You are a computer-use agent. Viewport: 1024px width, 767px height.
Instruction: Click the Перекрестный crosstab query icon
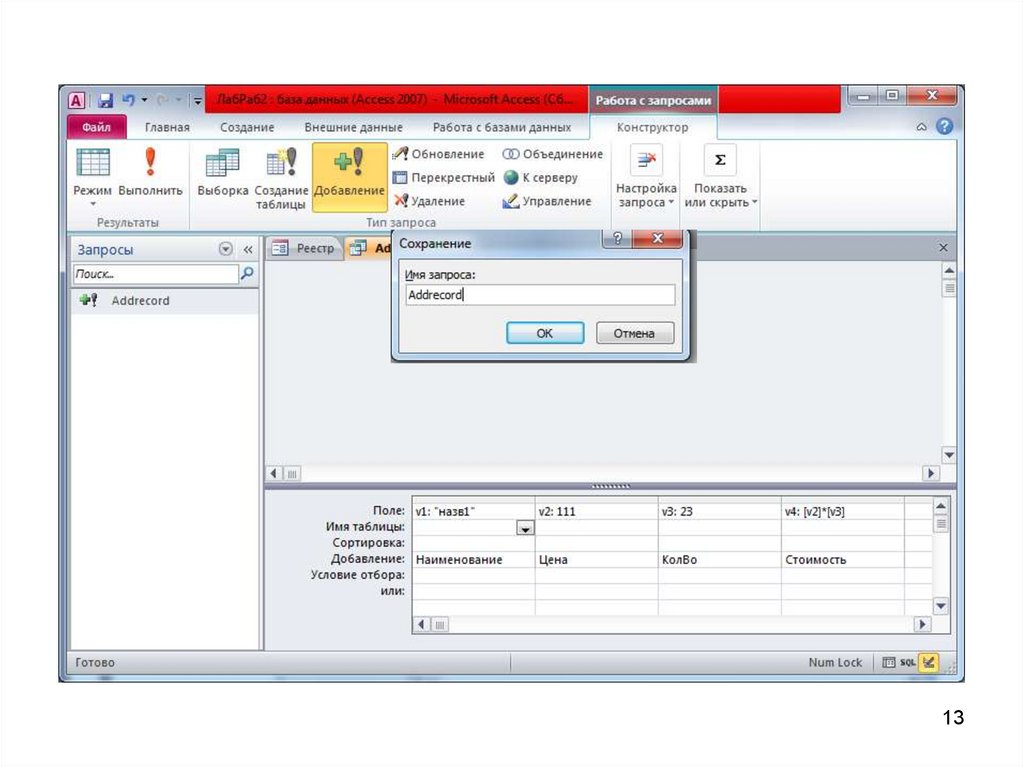point(400,178)
